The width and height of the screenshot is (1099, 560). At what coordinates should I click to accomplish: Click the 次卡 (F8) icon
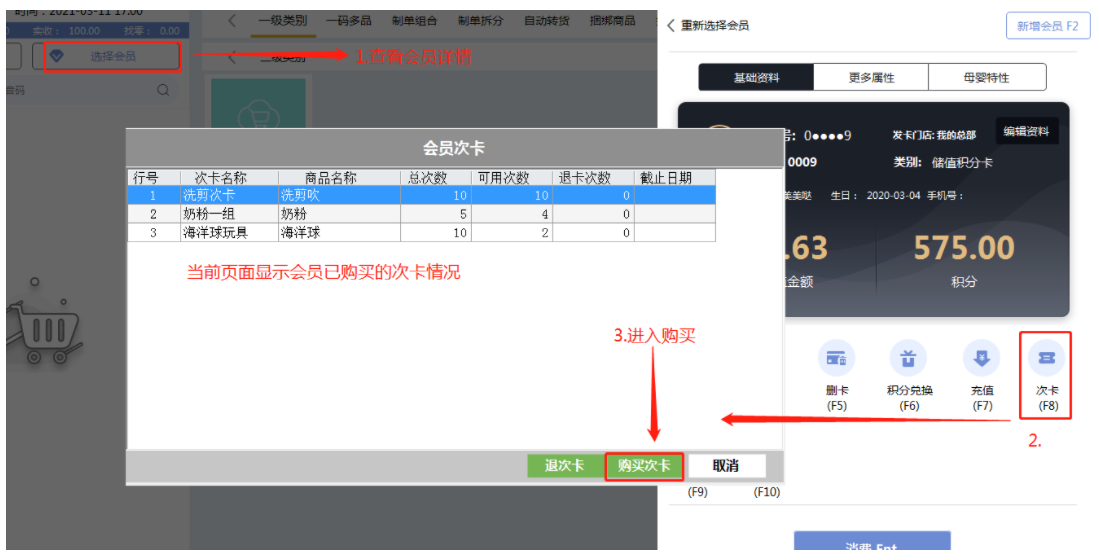click(x=1046, y=359)
